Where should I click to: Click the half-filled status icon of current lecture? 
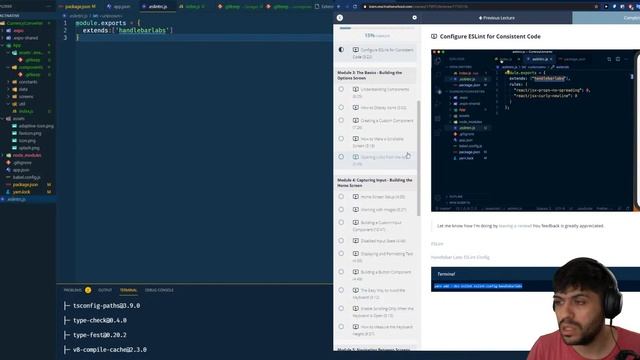pyautogui.click(x=341, y=49)
